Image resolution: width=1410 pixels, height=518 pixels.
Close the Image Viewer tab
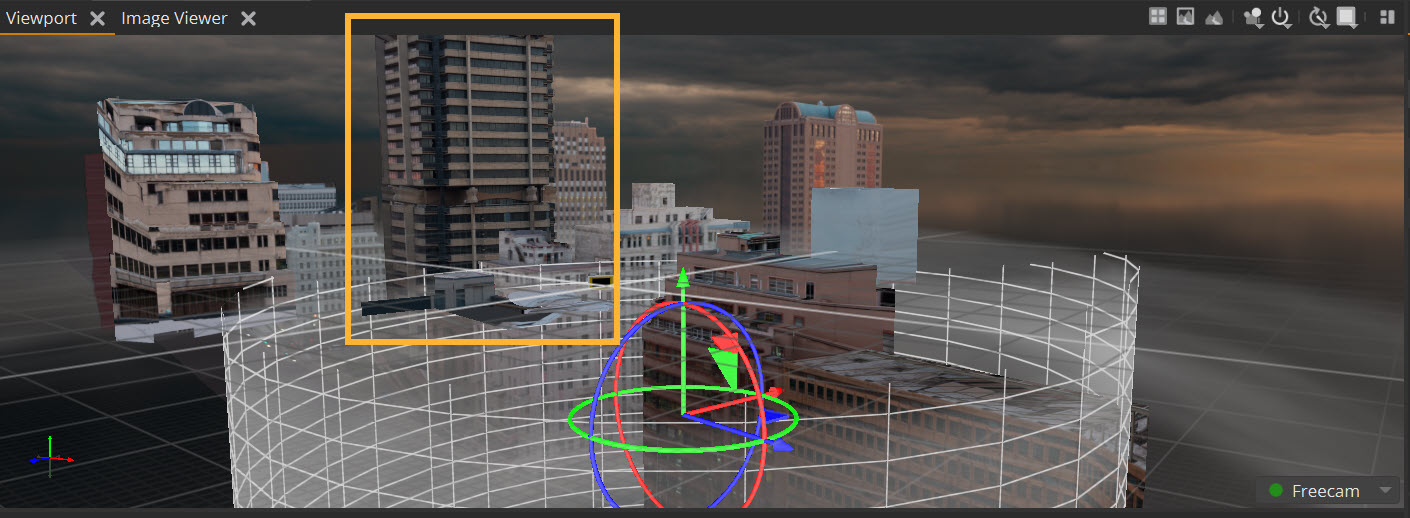[248, 18]
